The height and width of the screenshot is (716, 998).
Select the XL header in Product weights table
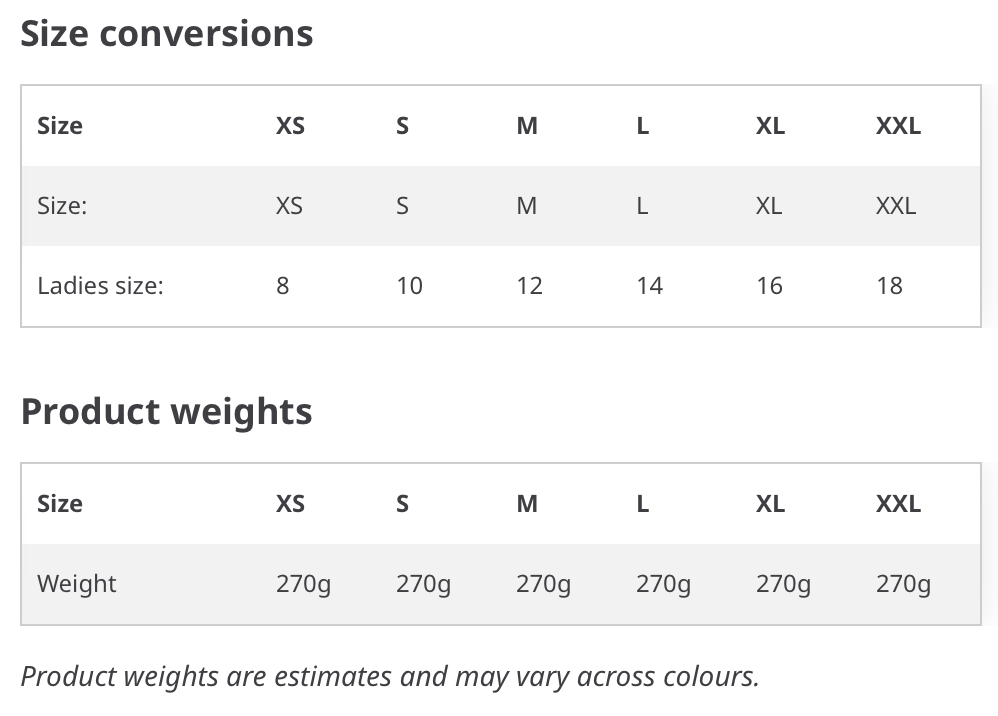coord(770,503)
